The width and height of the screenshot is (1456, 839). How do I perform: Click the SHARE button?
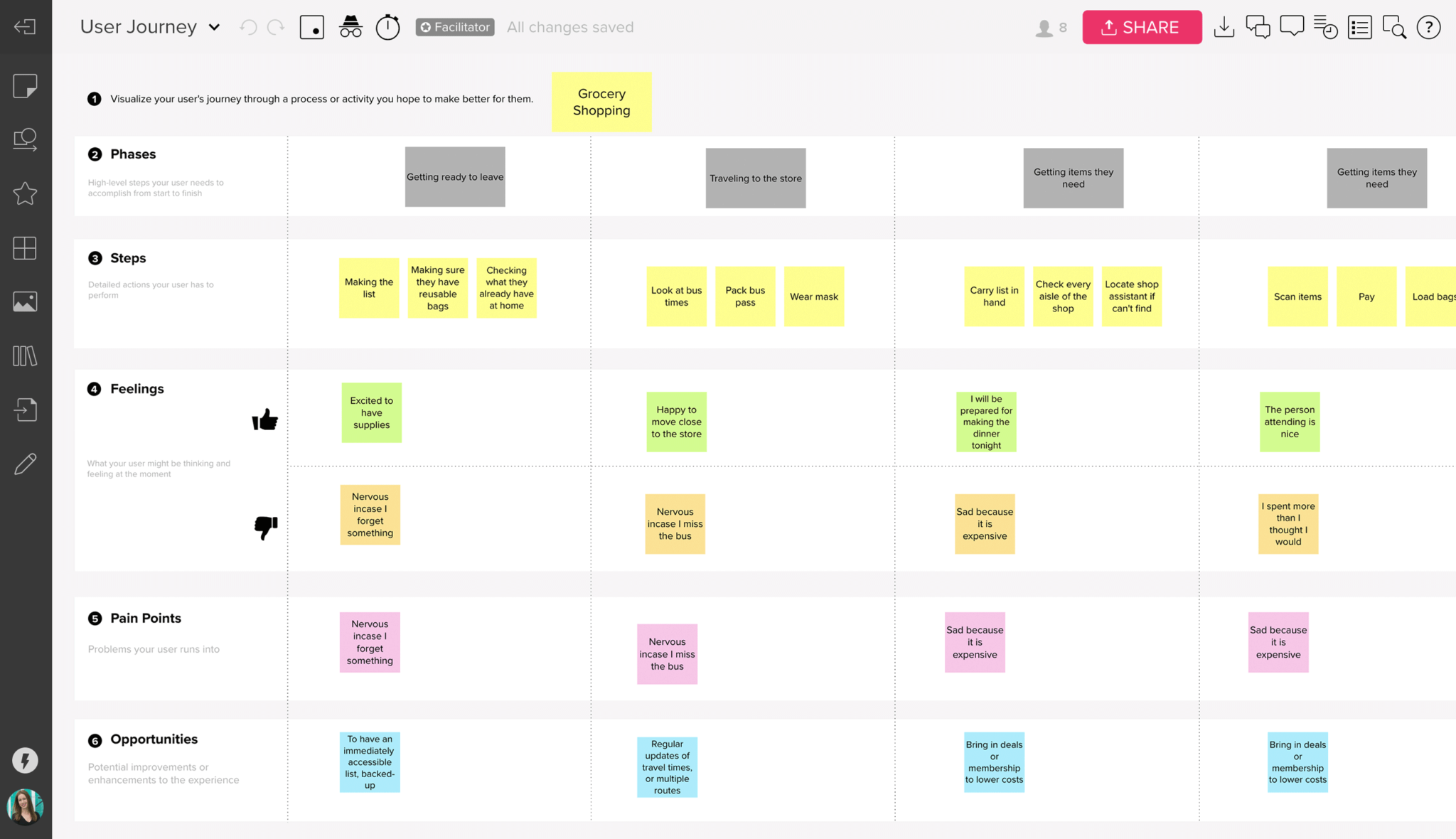click(x=1141, y=26)
